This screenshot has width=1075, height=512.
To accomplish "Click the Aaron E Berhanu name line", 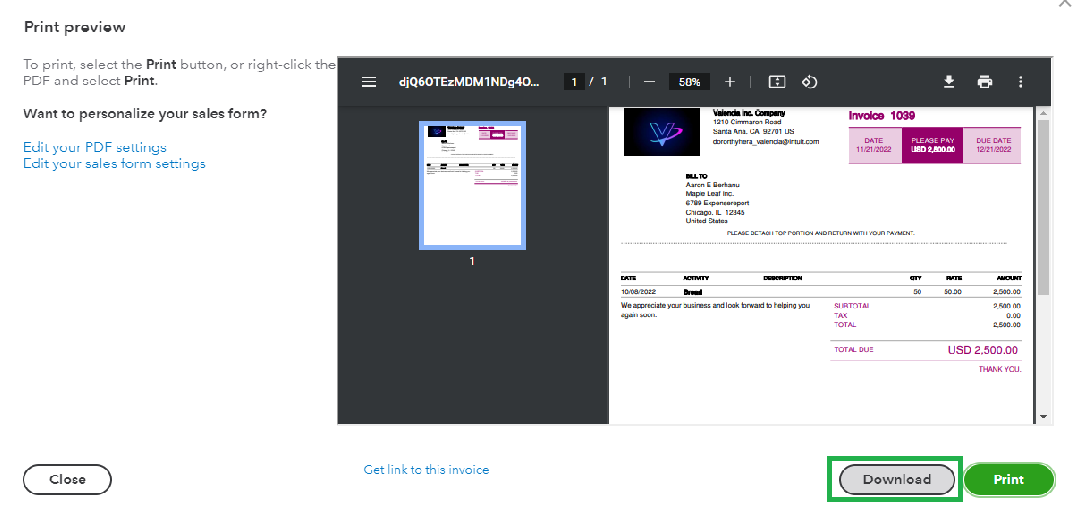I will pyautogui.click(x=713, y=184).
